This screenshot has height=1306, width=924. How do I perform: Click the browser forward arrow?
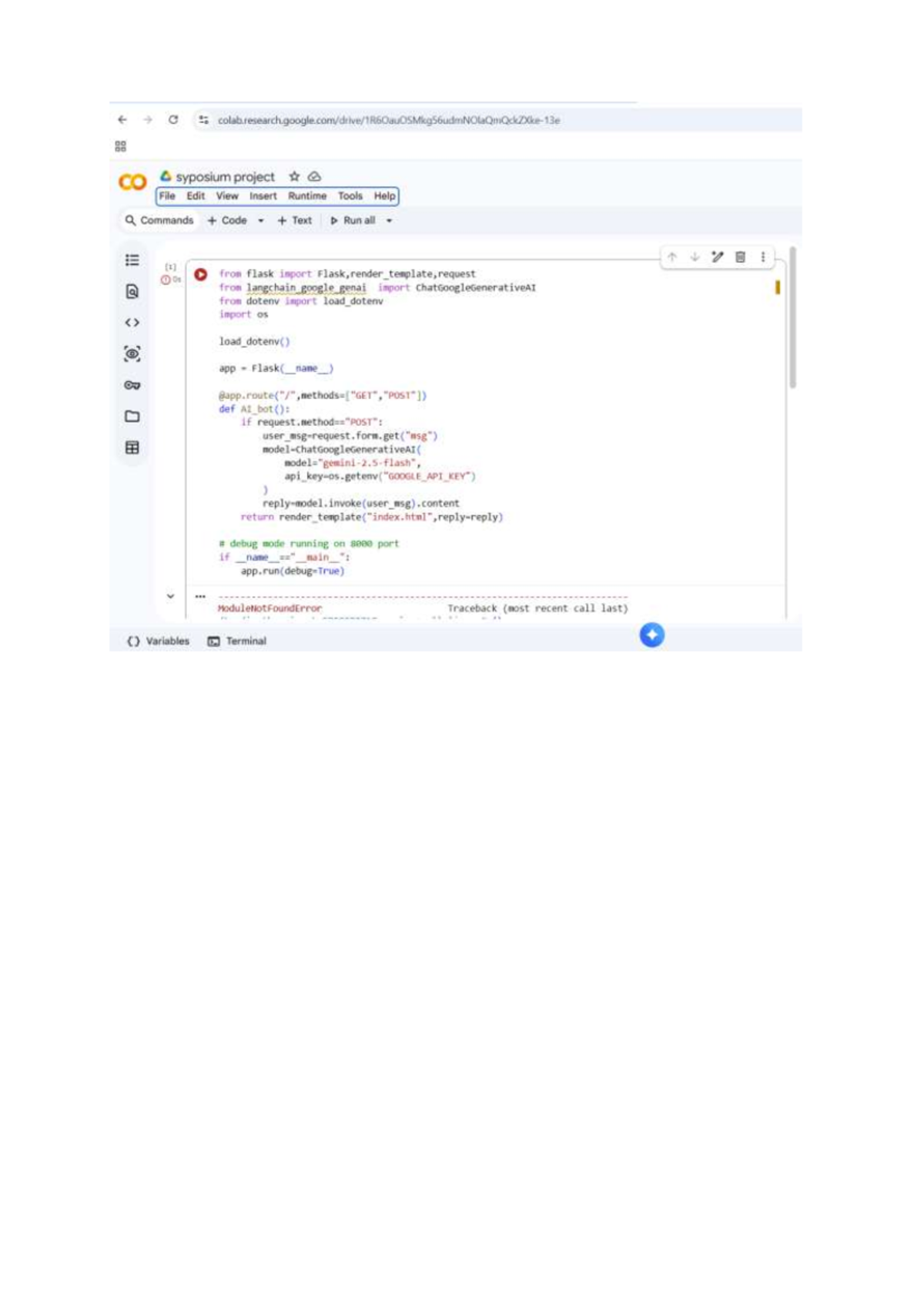coord(148,120)
